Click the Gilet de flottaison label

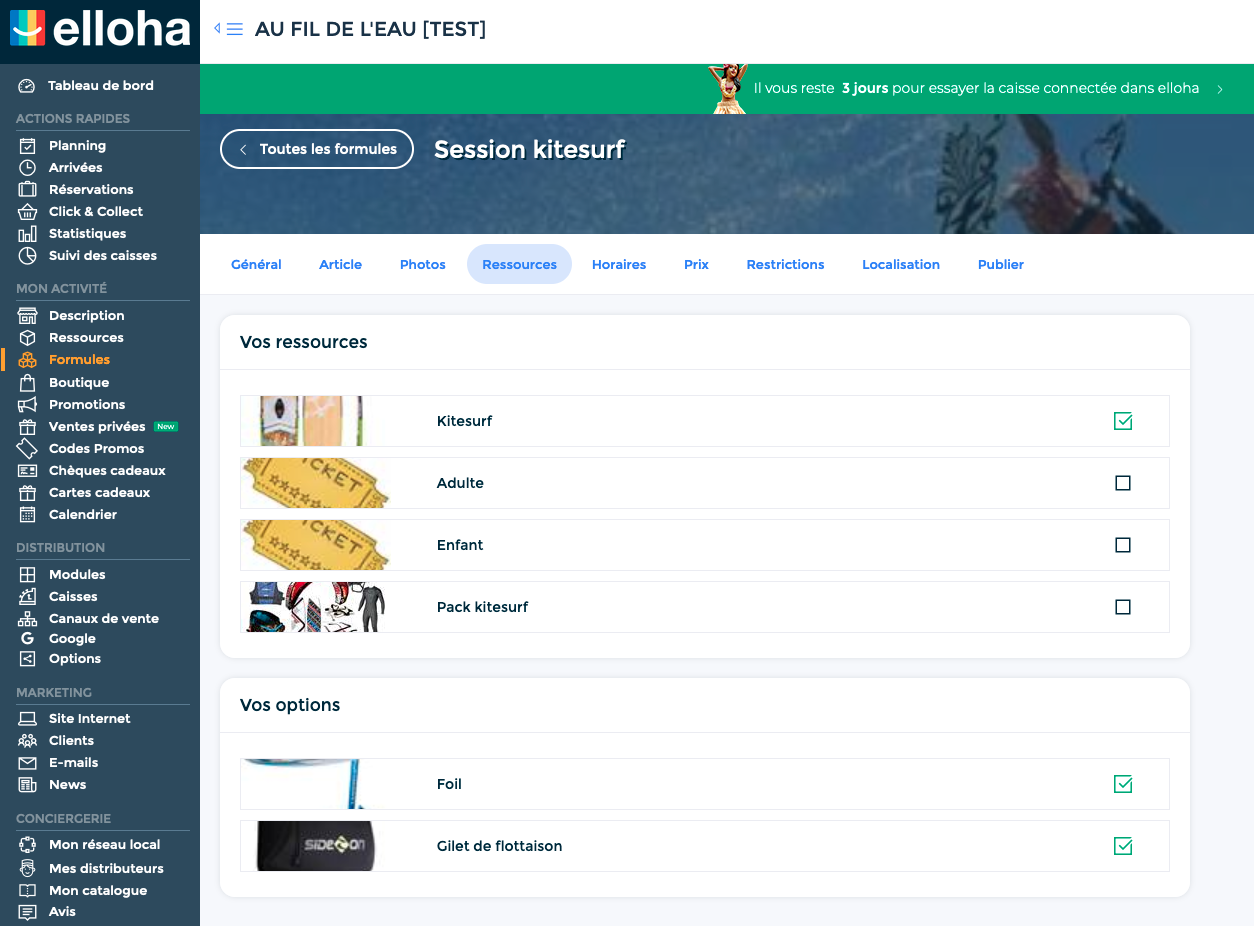click(499, 846)
